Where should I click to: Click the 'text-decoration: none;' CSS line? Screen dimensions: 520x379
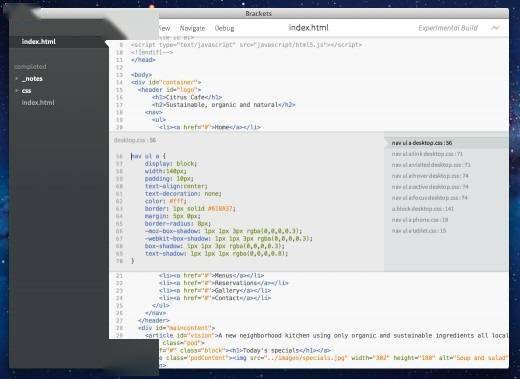(183, 194)
